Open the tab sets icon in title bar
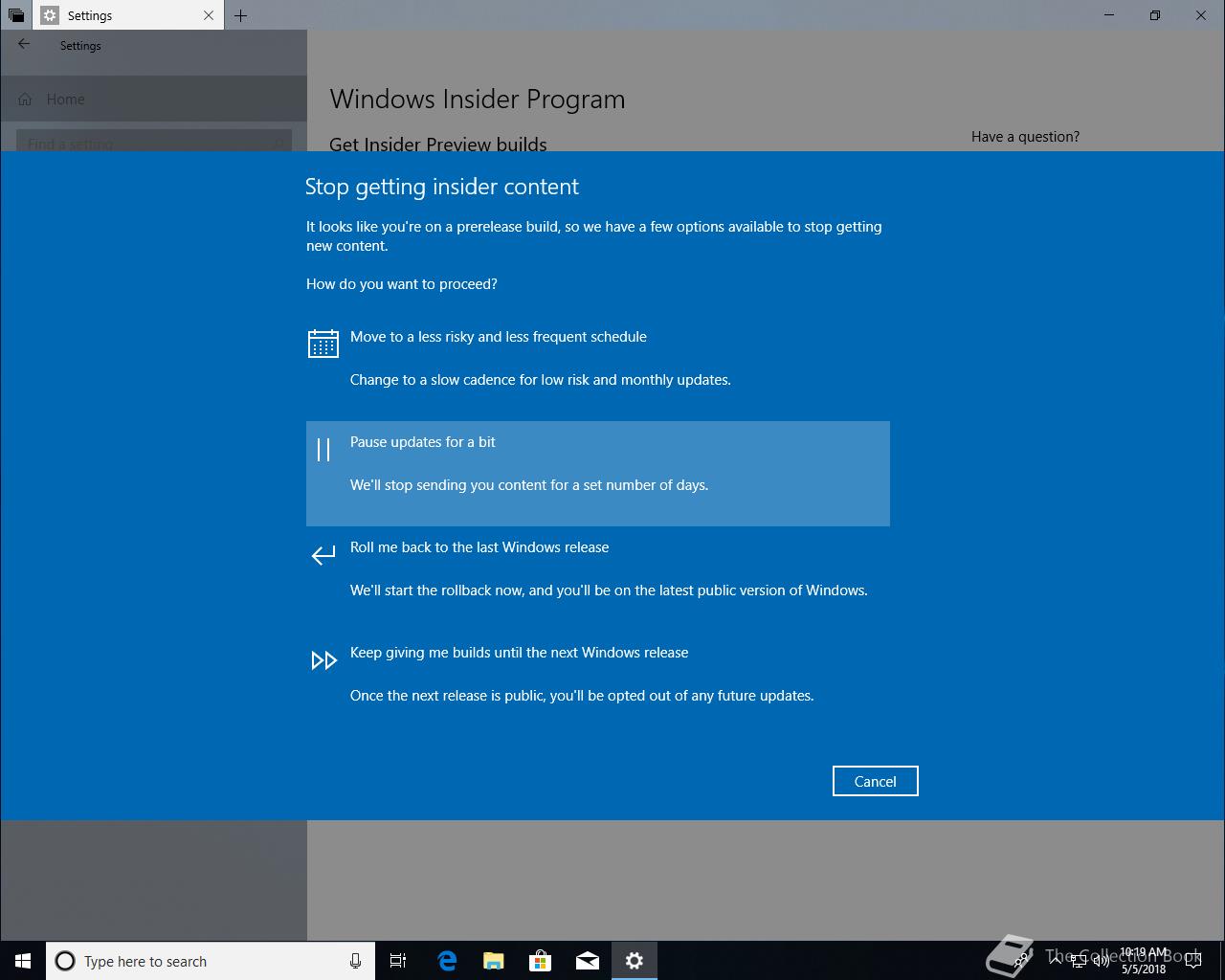 click(16, 15)
